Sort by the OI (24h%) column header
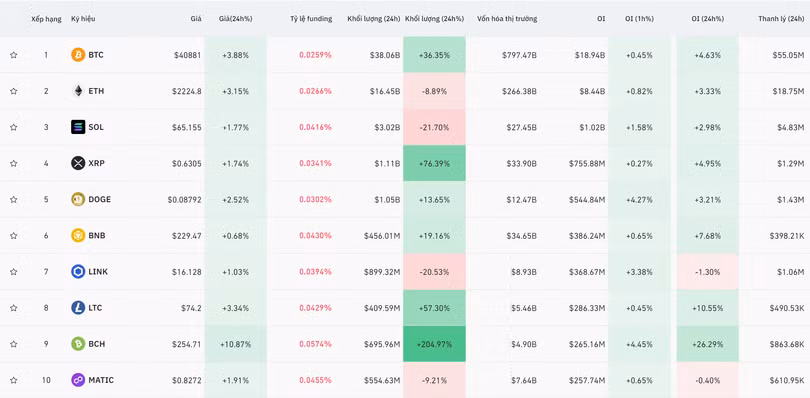Screen dimensions: 810x398 [x=708, y=19]
